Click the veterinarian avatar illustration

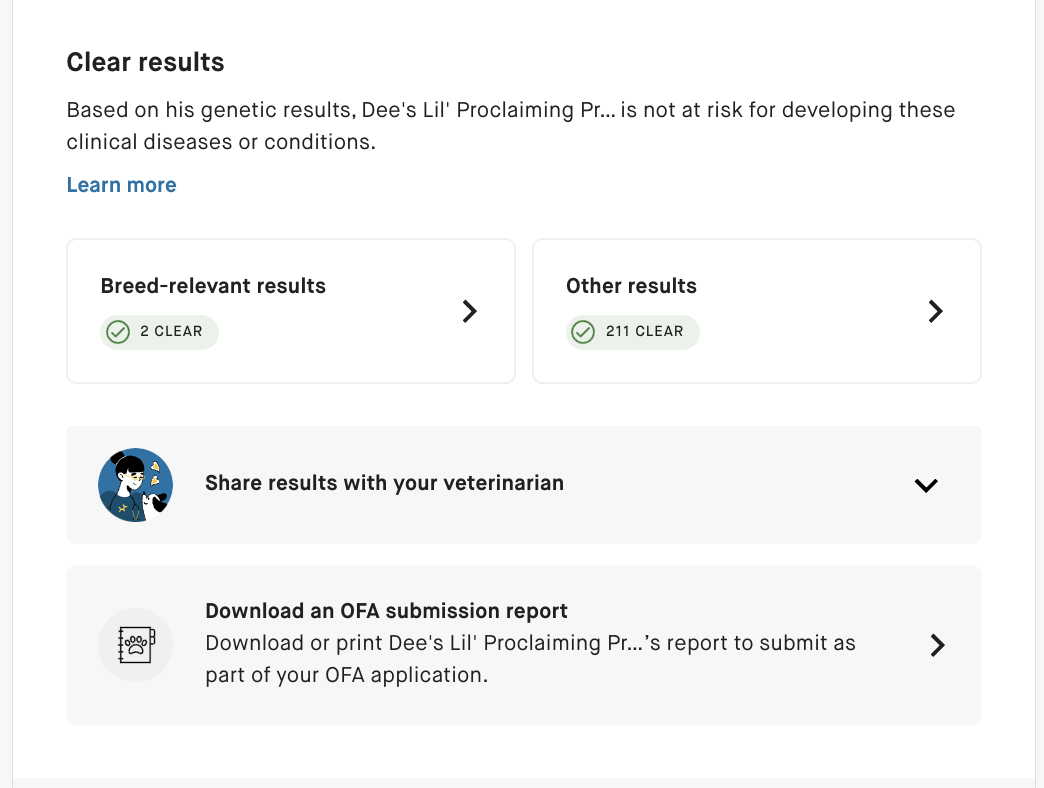tap(135, 485)
